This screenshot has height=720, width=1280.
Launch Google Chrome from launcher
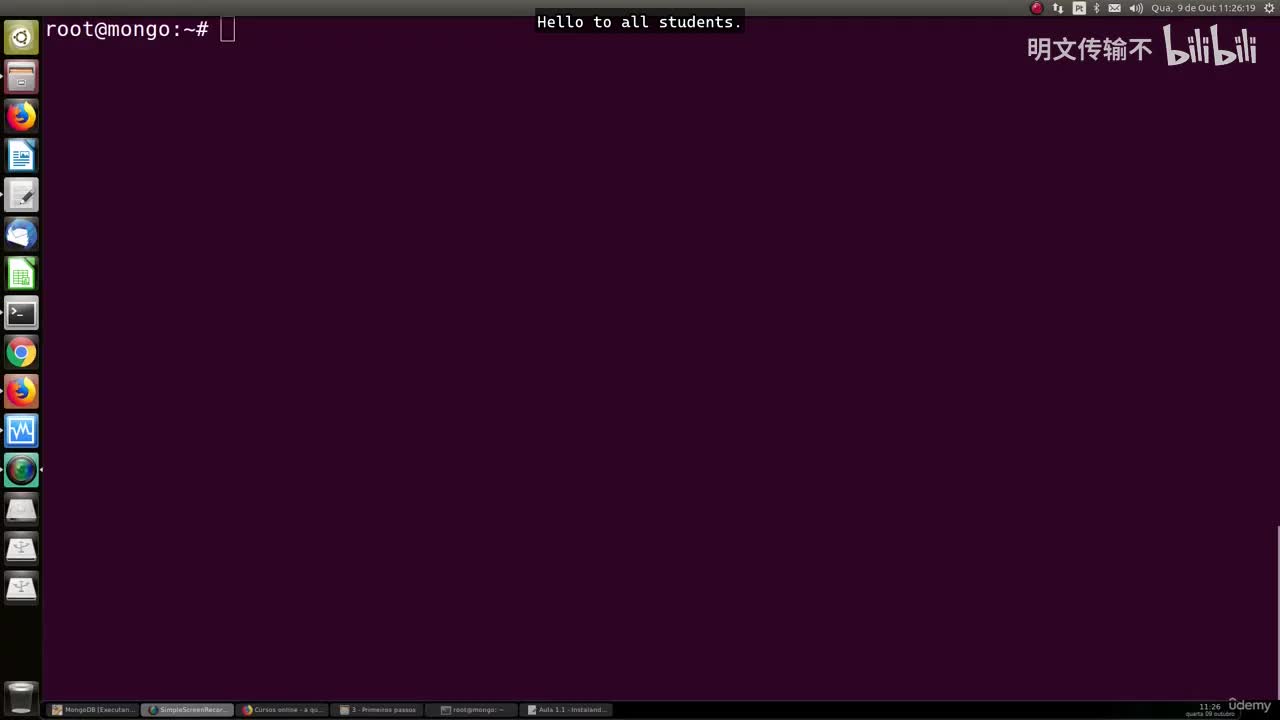(x=21, y=352)
